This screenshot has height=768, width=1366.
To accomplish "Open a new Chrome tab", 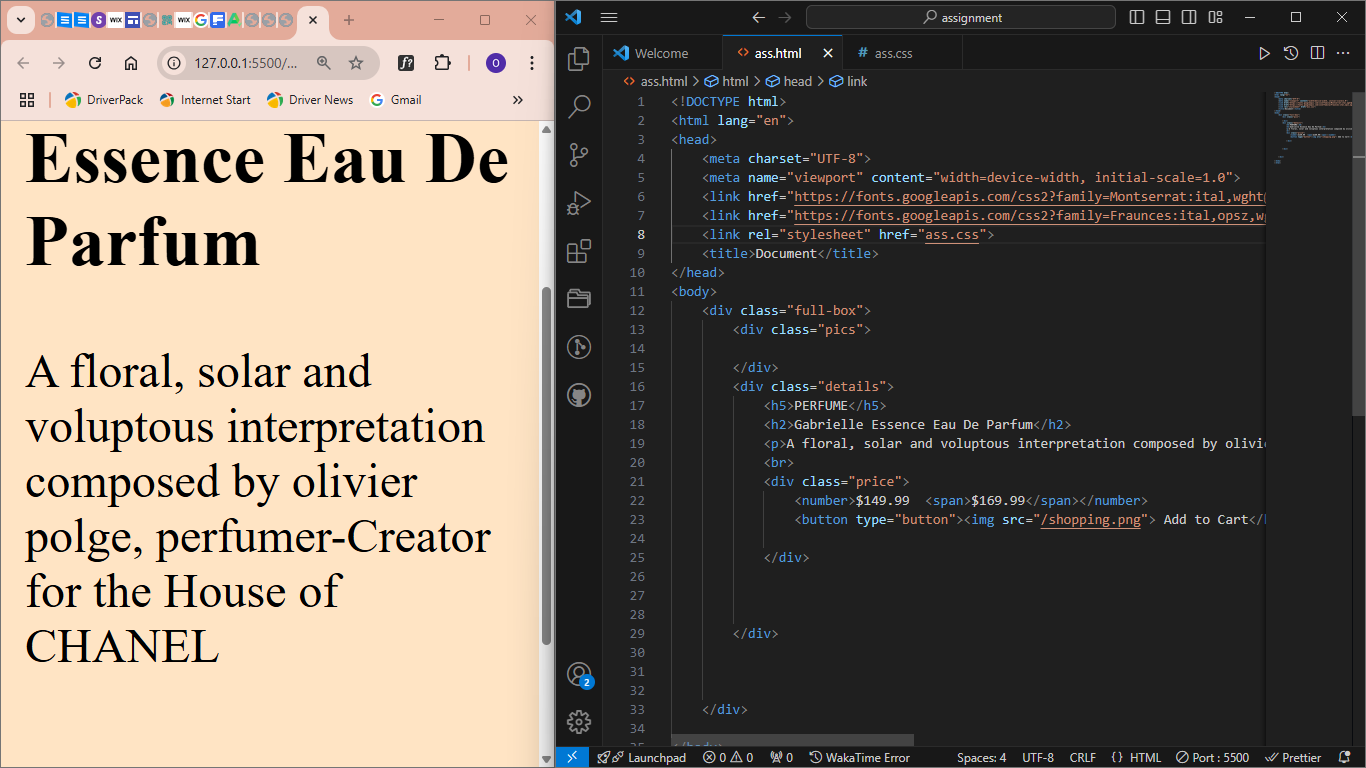I will [349, 20].
